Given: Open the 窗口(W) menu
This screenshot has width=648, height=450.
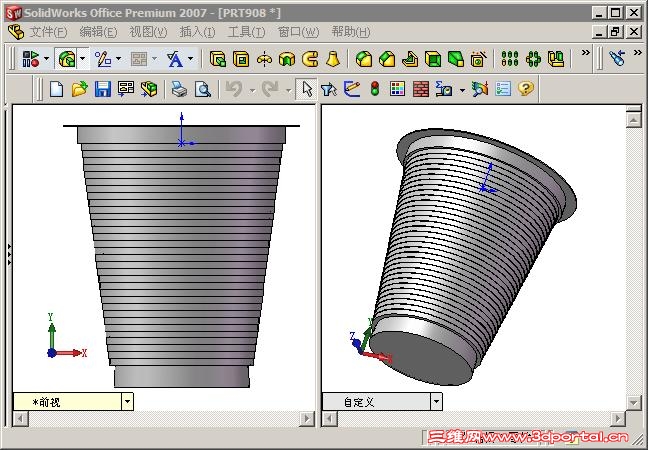Looking at the screenshot, I should (x=298, y=32).
